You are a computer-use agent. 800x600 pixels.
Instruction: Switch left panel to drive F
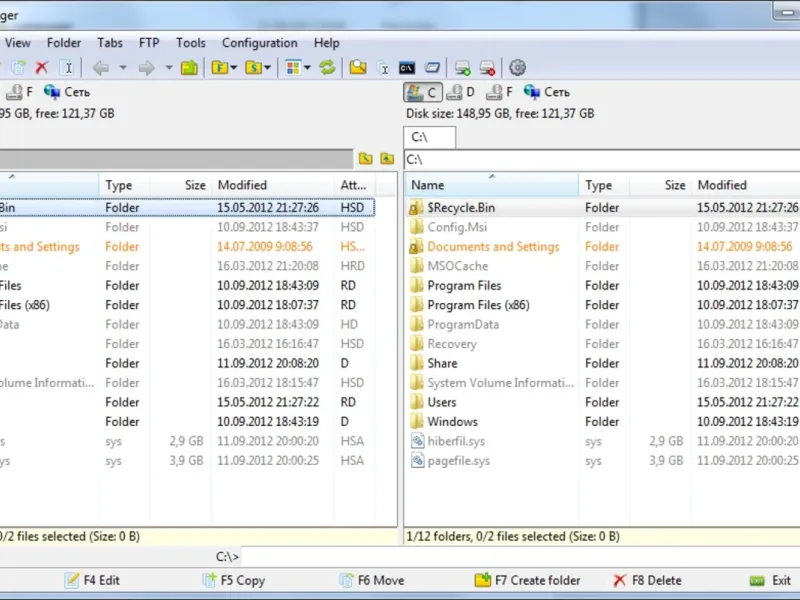(19, 92)
